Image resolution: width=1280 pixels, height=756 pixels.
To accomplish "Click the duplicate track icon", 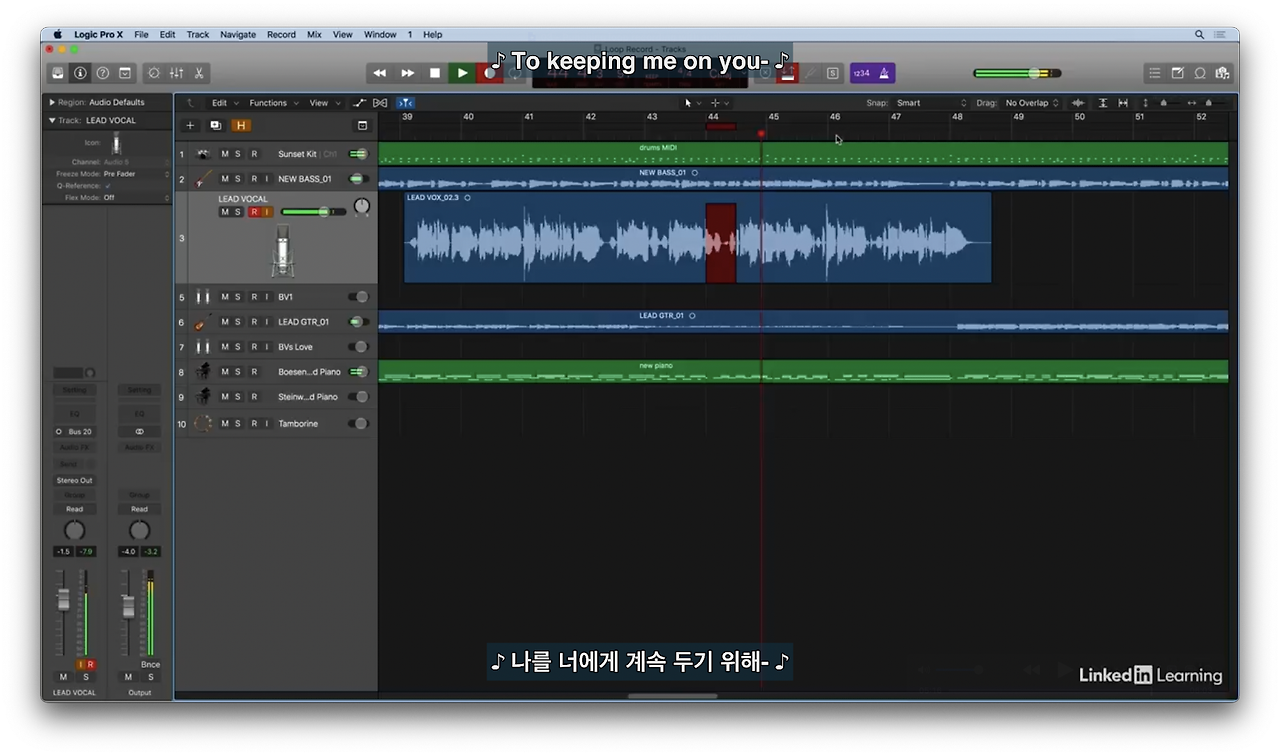I will [215, 126].
